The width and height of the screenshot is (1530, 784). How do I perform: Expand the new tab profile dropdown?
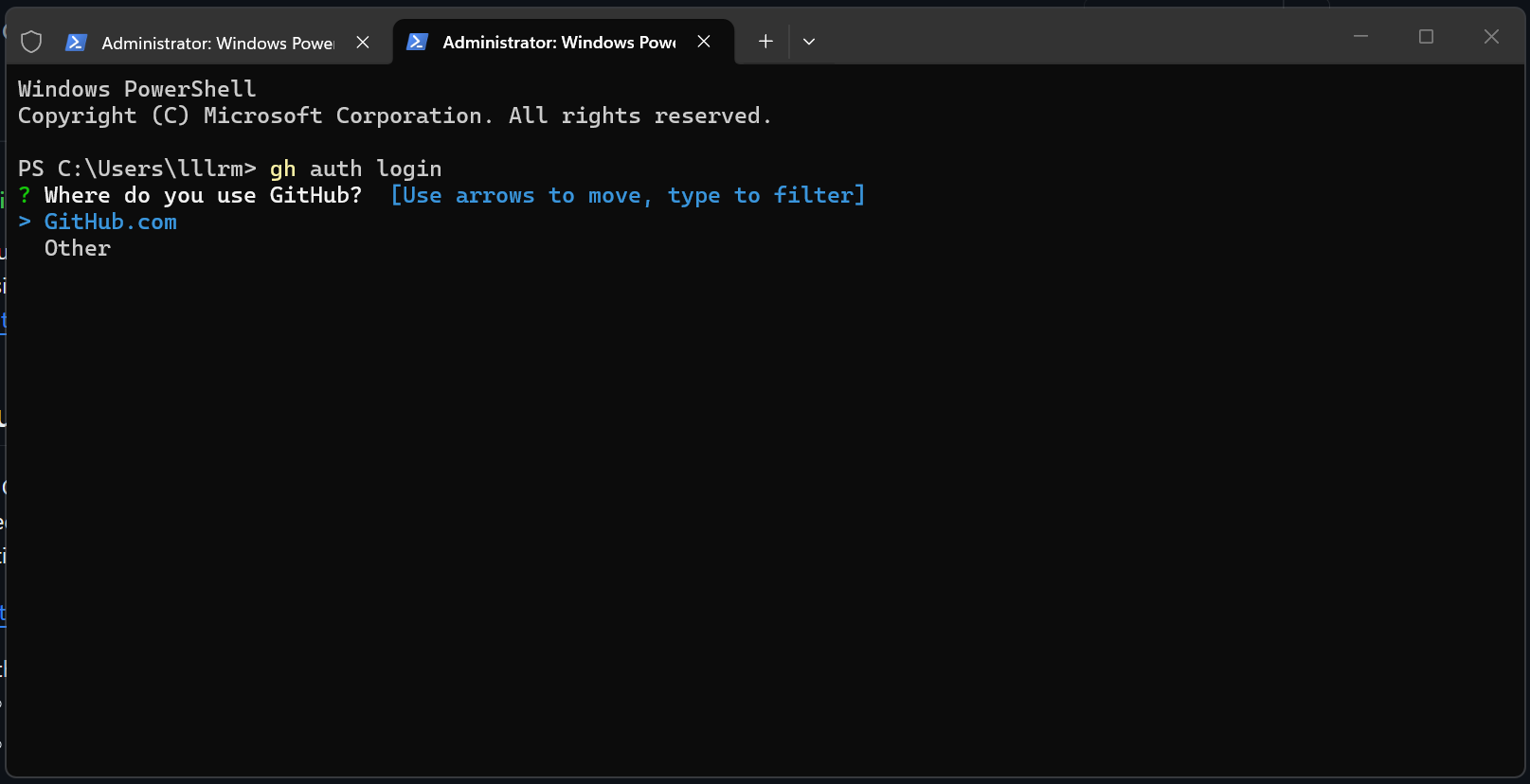809,42
